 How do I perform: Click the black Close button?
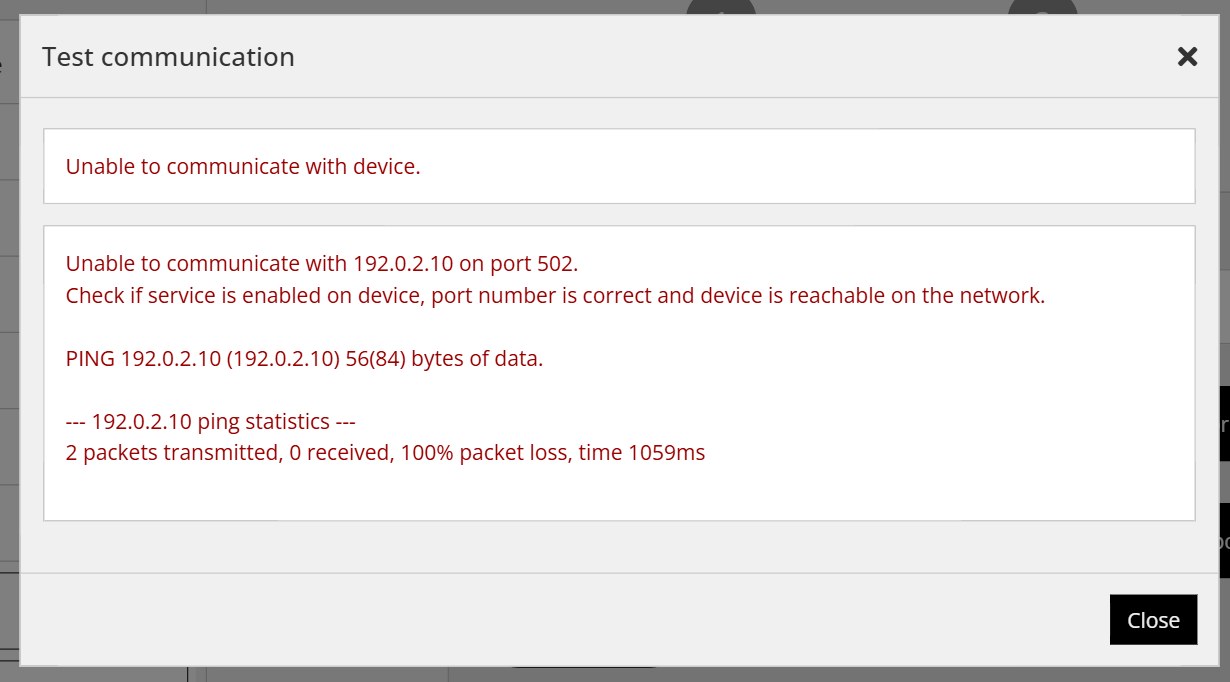pos(1153,620)
